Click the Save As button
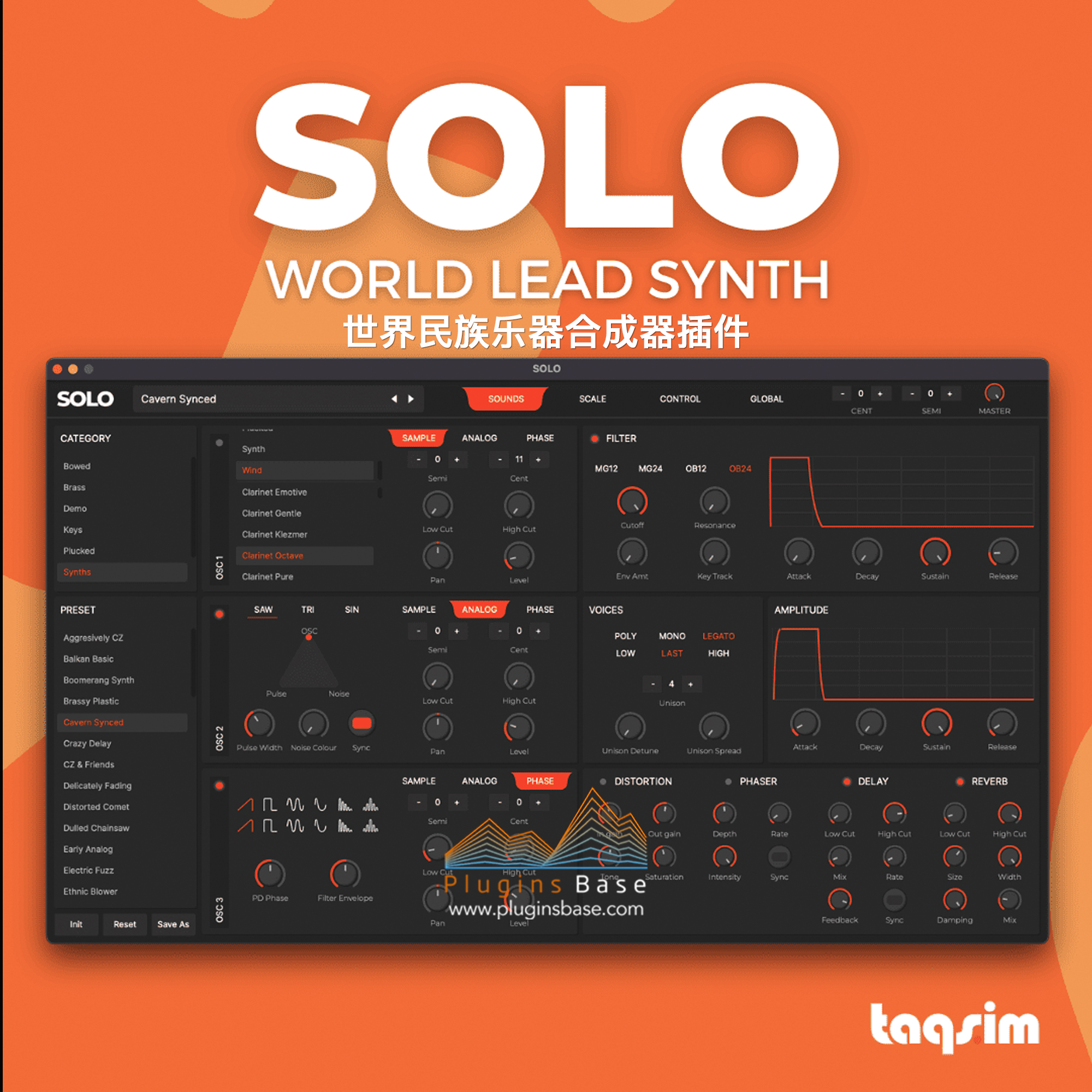 tap(173, 924)
